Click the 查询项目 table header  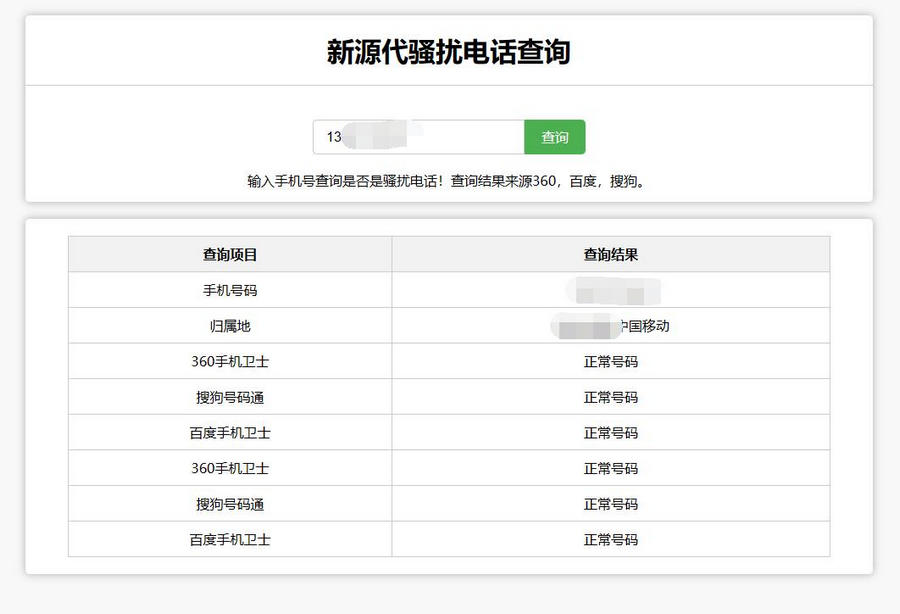tap(229, 254)
